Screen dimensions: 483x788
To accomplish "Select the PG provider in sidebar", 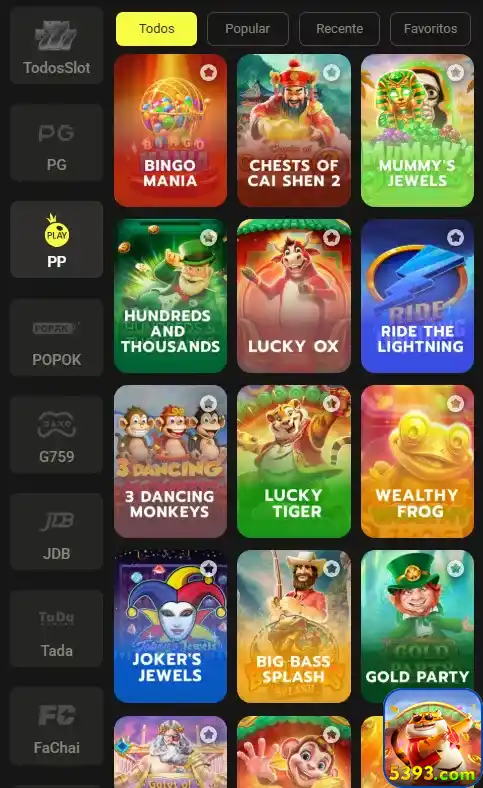I will 56,143.
